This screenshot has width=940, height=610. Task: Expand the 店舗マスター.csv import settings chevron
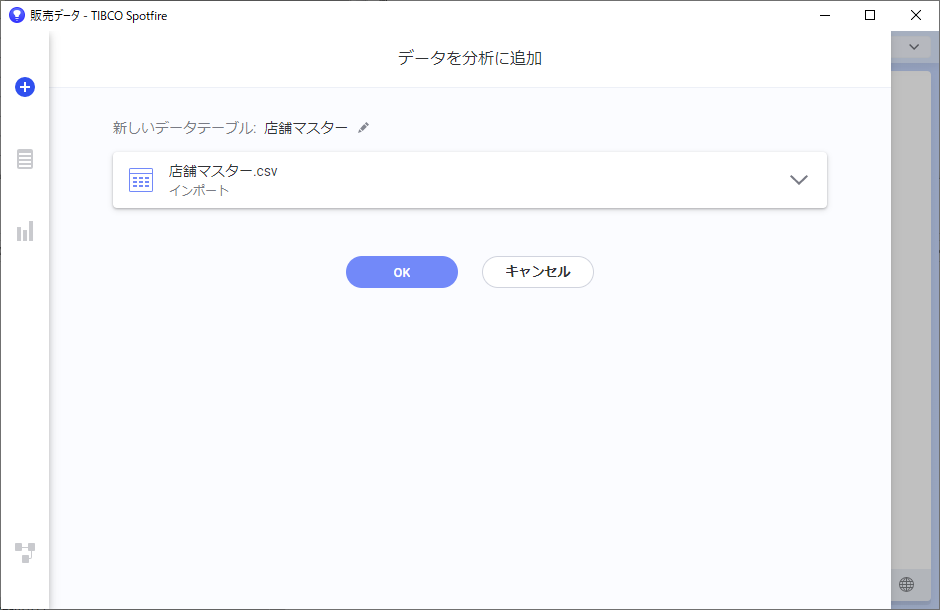tap(799, 180)
